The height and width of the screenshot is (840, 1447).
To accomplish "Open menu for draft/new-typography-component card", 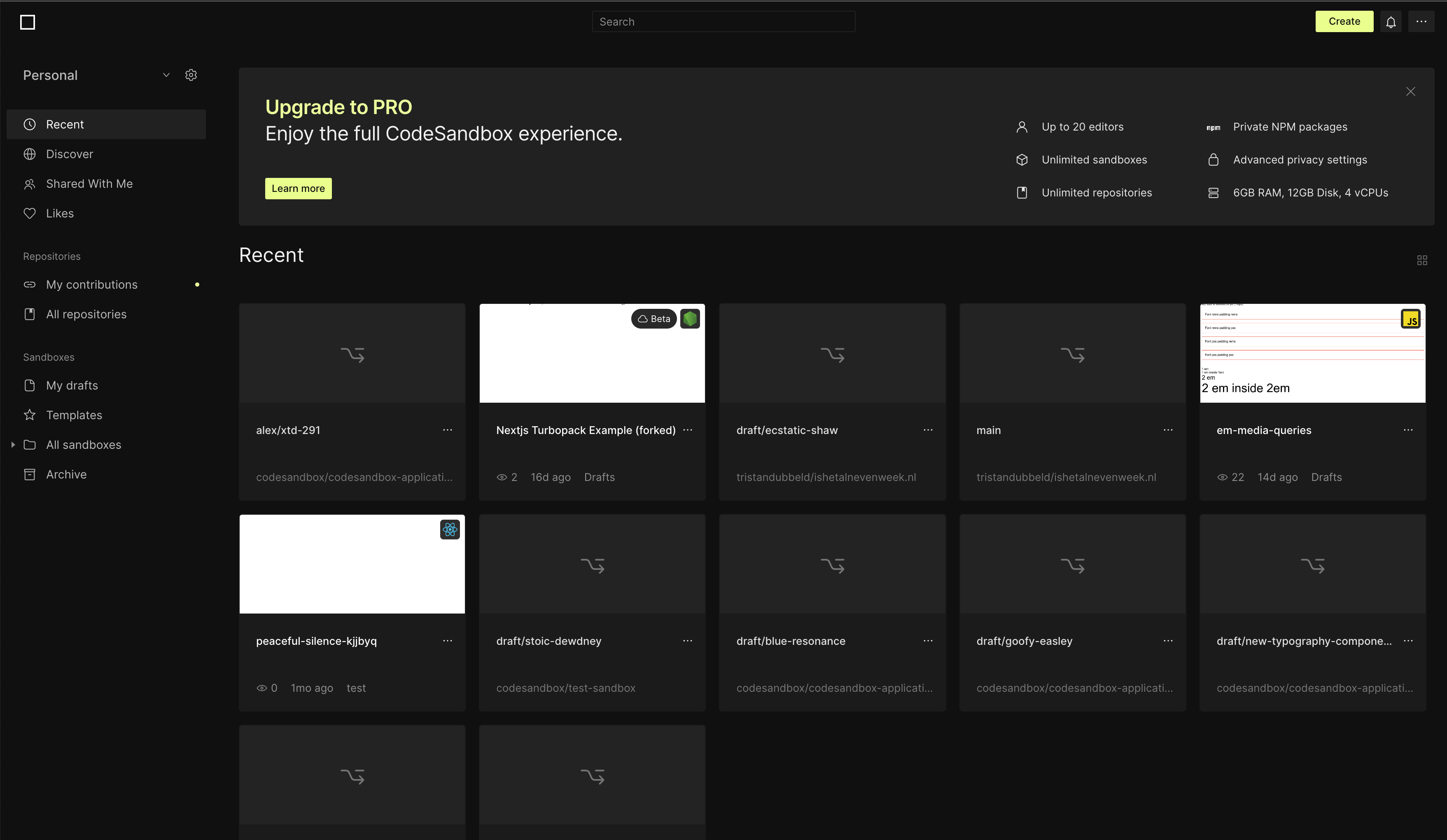I will click(1408, 641).
